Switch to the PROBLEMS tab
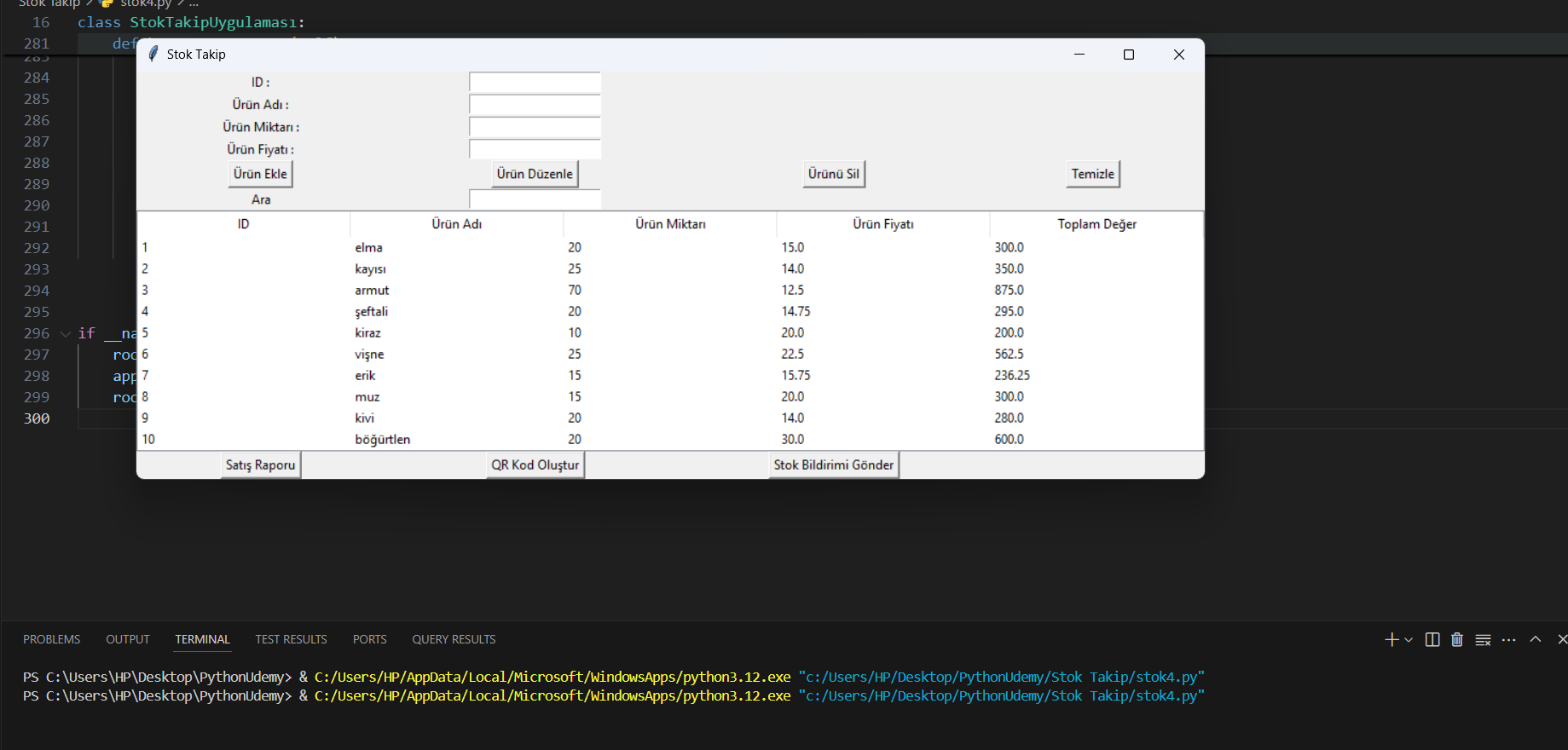This screenshot has height=750, width=1568. 51,639
